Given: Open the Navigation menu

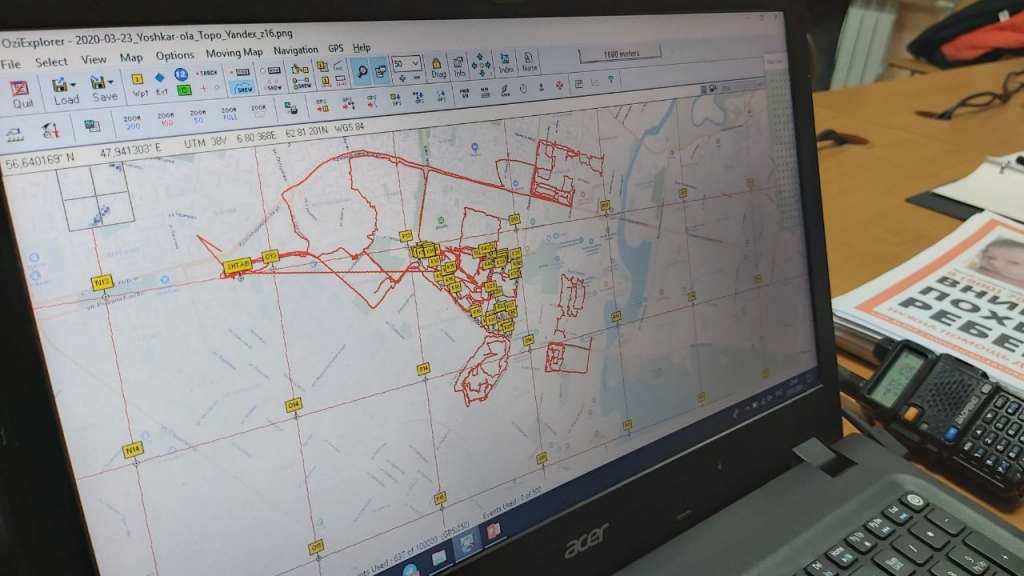Looking at the screenshot, I should pyautogui.click(x=295, y=50).
